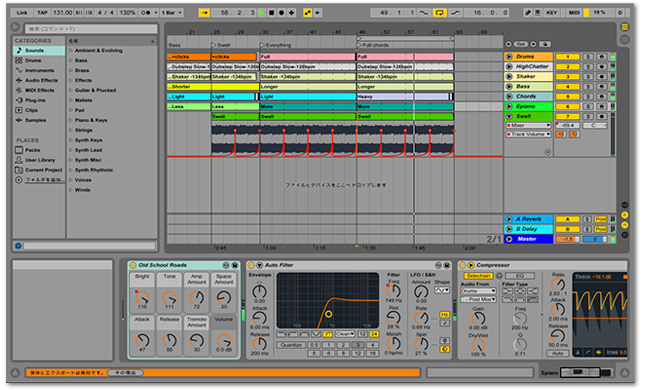Select the Audio Effects category

[39, 80]
